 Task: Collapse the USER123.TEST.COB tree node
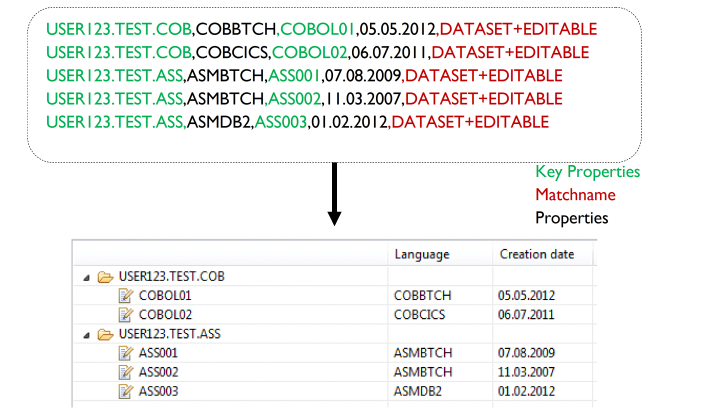point(85,277)
